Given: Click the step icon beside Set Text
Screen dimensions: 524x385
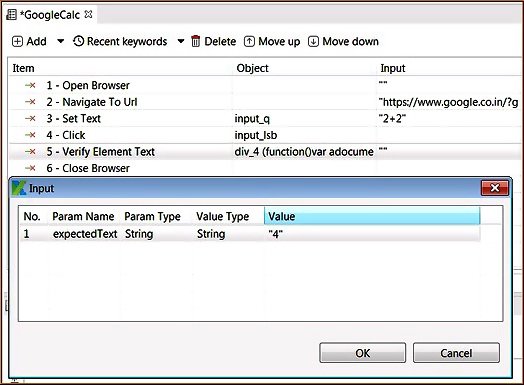Looking at the screenshot, I should point(30,119).
